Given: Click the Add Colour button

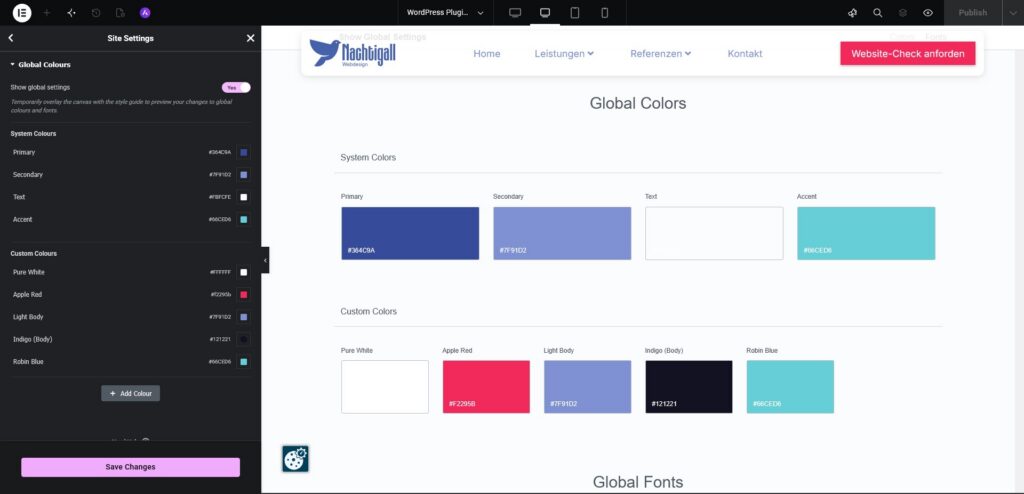Looking at the screenshot, I should (131, 393).
